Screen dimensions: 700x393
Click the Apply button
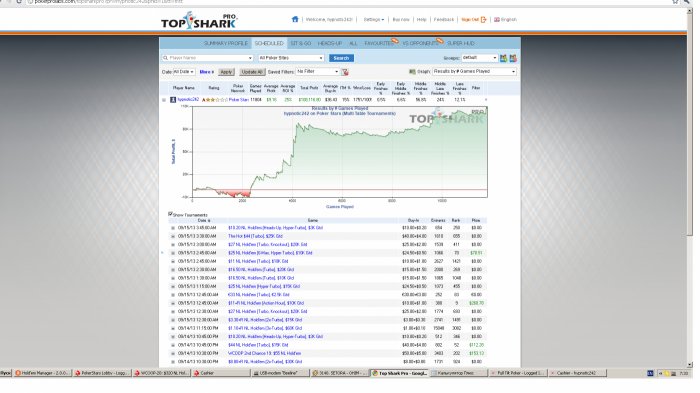tap(226, 72)
